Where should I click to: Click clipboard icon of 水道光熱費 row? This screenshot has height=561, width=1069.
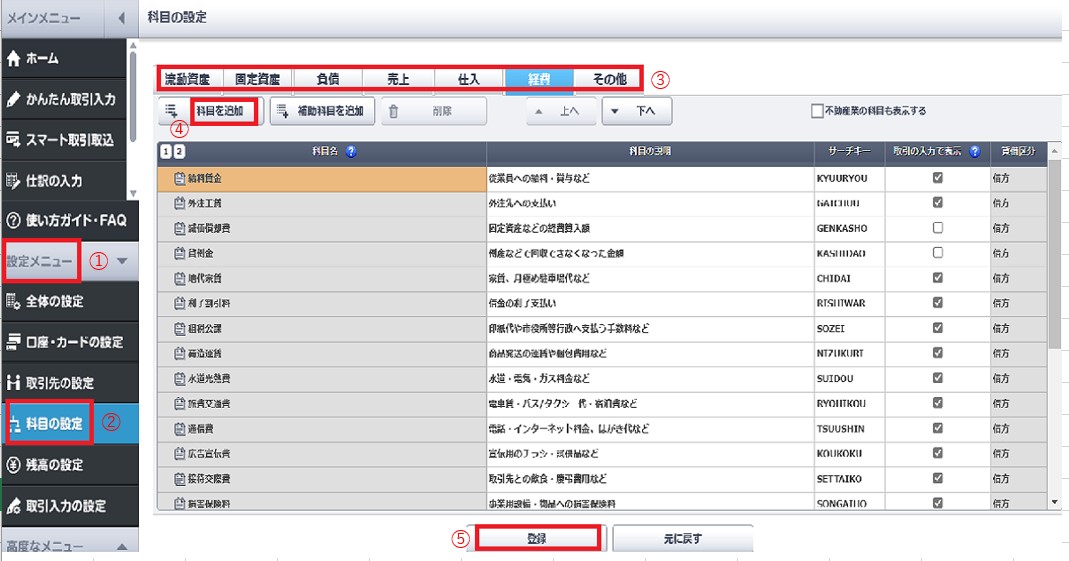click(179, 378)
